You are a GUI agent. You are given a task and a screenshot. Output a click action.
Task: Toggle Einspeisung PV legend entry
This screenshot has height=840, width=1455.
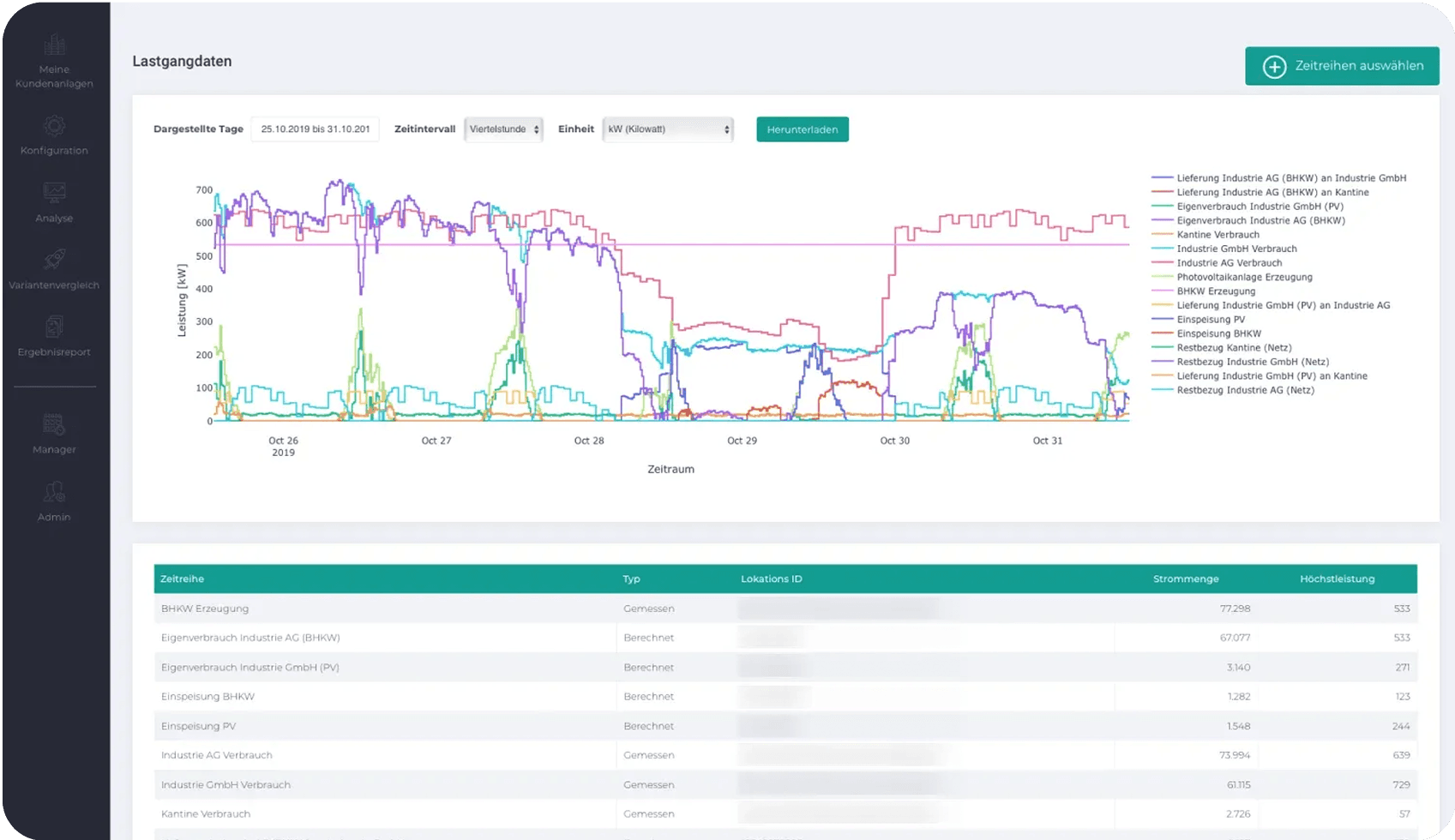tap(1210, 320)
